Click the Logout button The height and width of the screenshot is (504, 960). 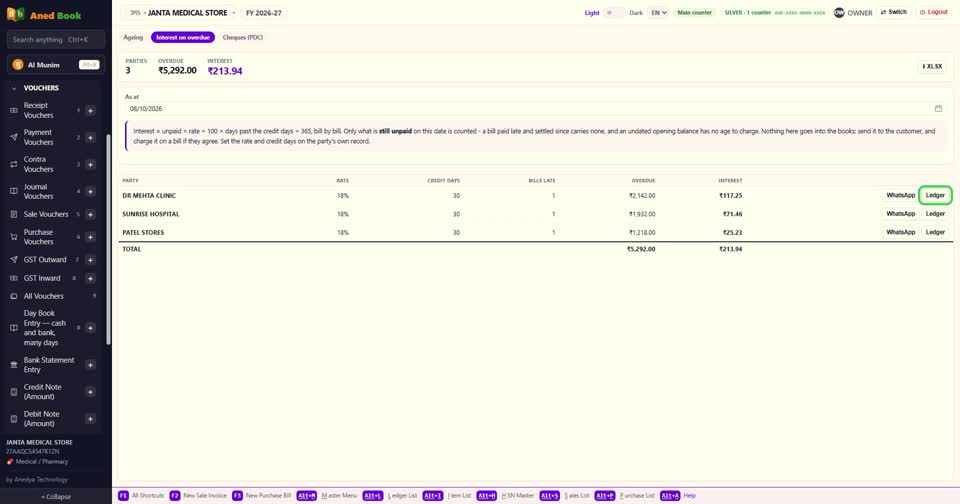[x=934, y=12]
